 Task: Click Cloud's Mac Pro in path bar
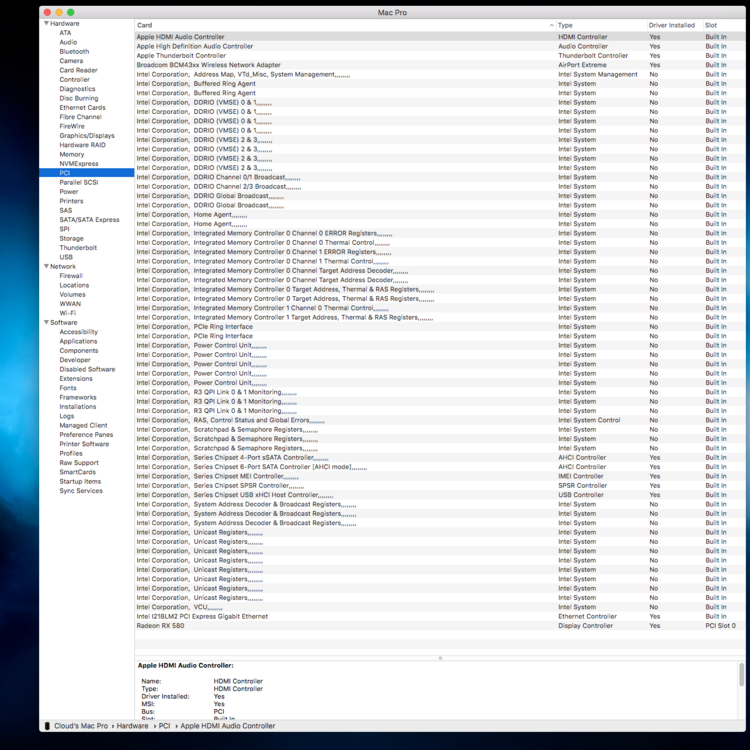(x=81, y=726)
